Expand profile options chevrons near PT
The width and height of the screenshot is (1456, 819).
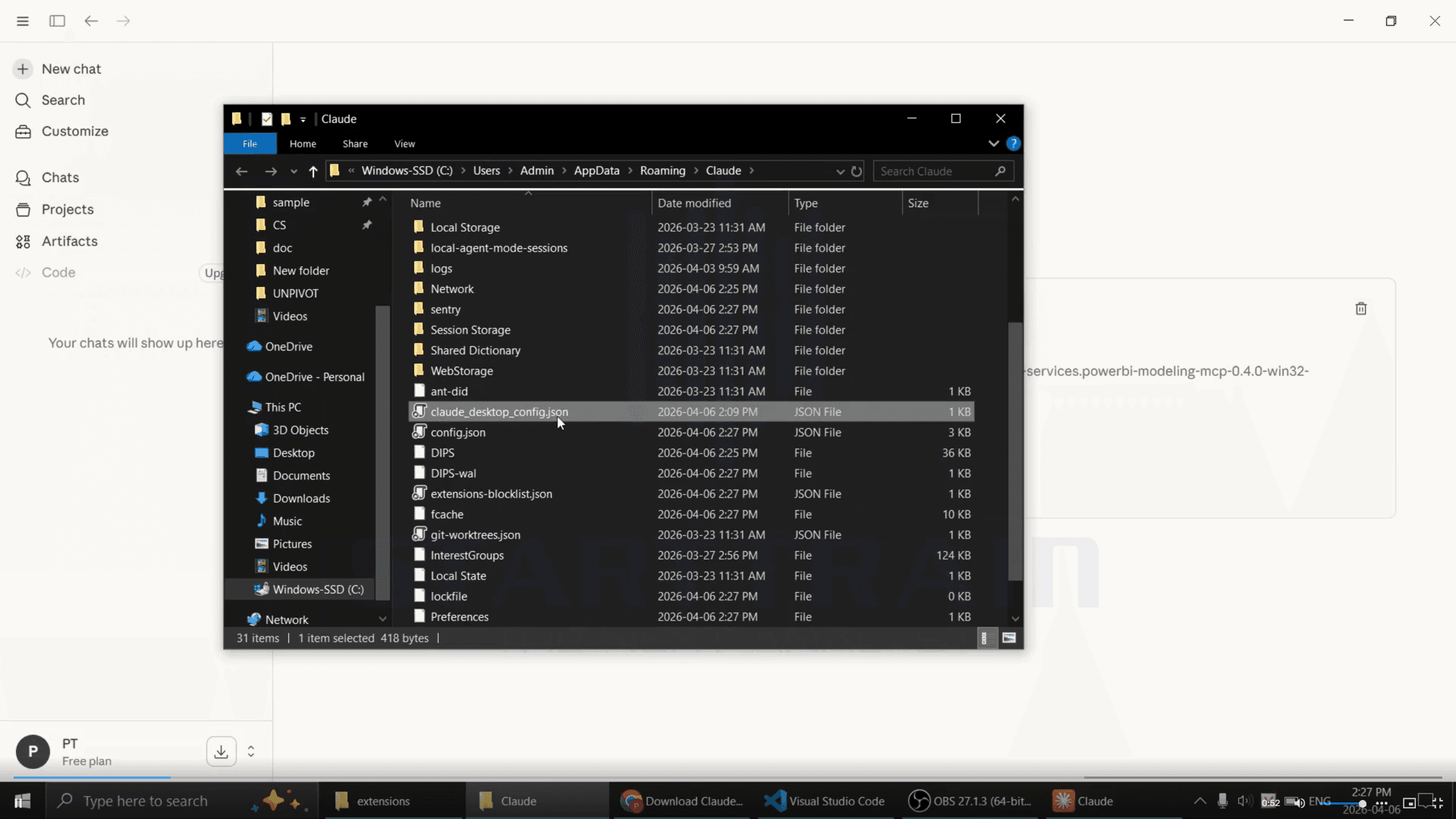(x=251, y=751)
